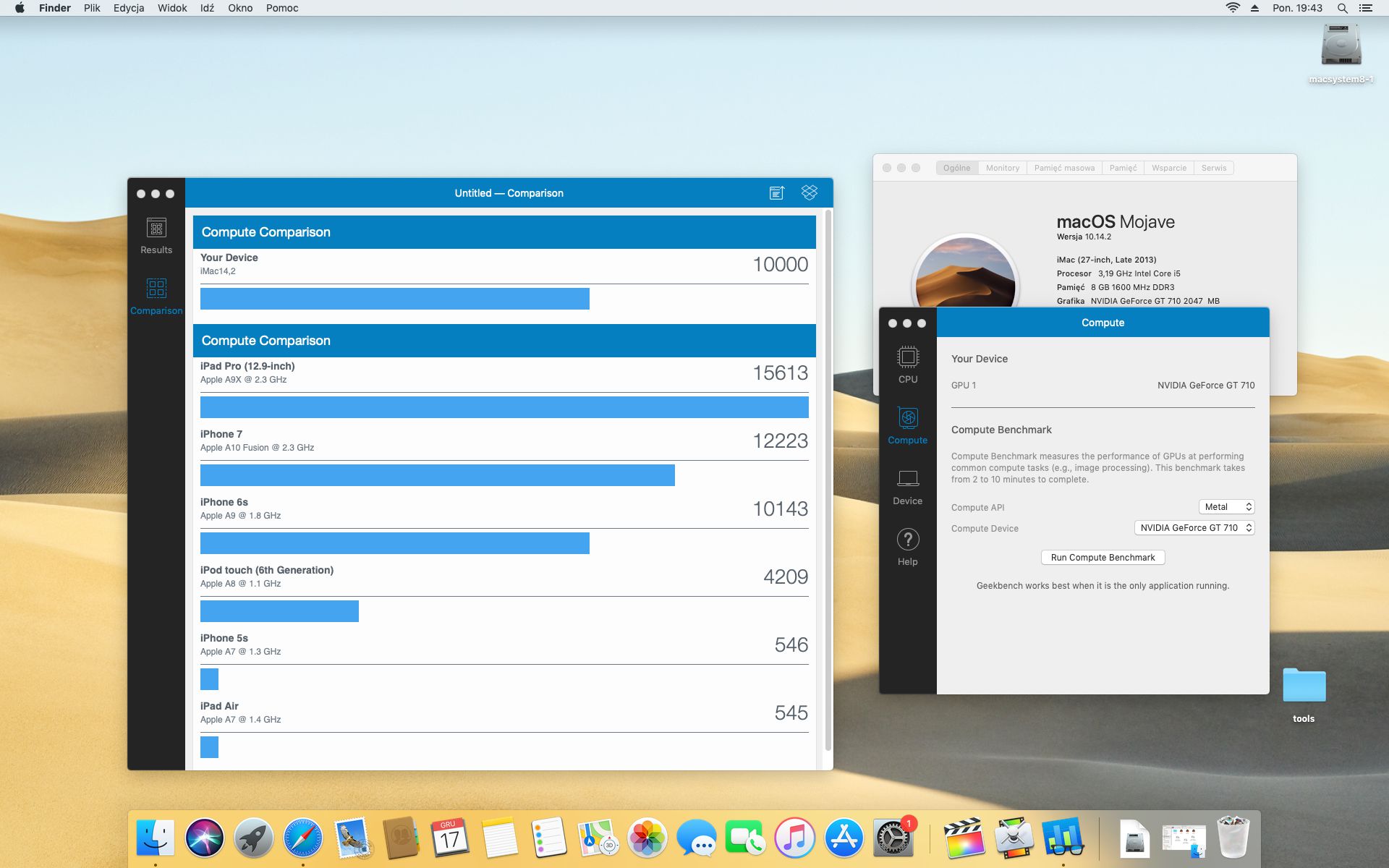Open the Compute API Metal dropdown
The width and height of the screenshot is (1389, 868).
coord(1226,507)
